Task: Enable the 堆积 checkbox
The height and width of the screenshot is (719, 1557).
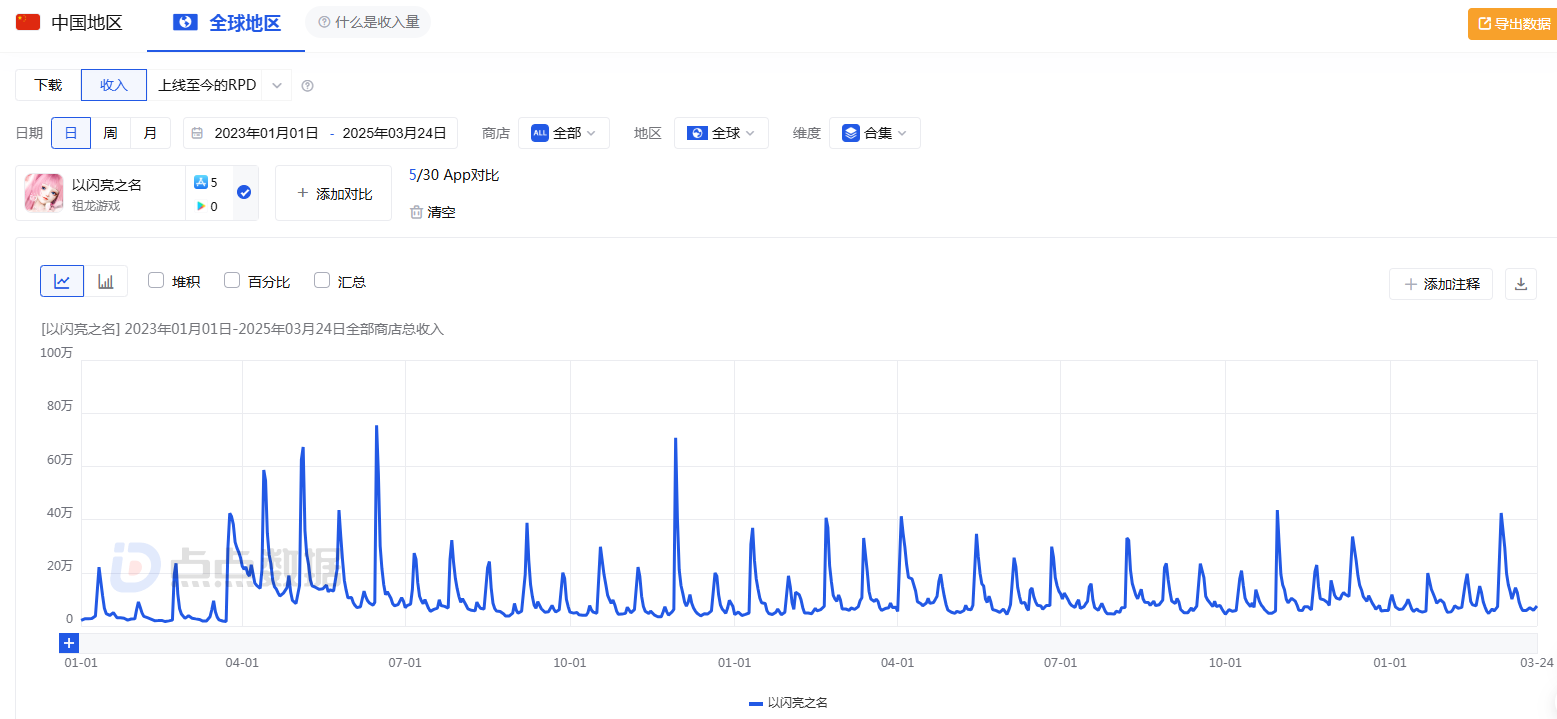Action: click(x=156, y=281)
